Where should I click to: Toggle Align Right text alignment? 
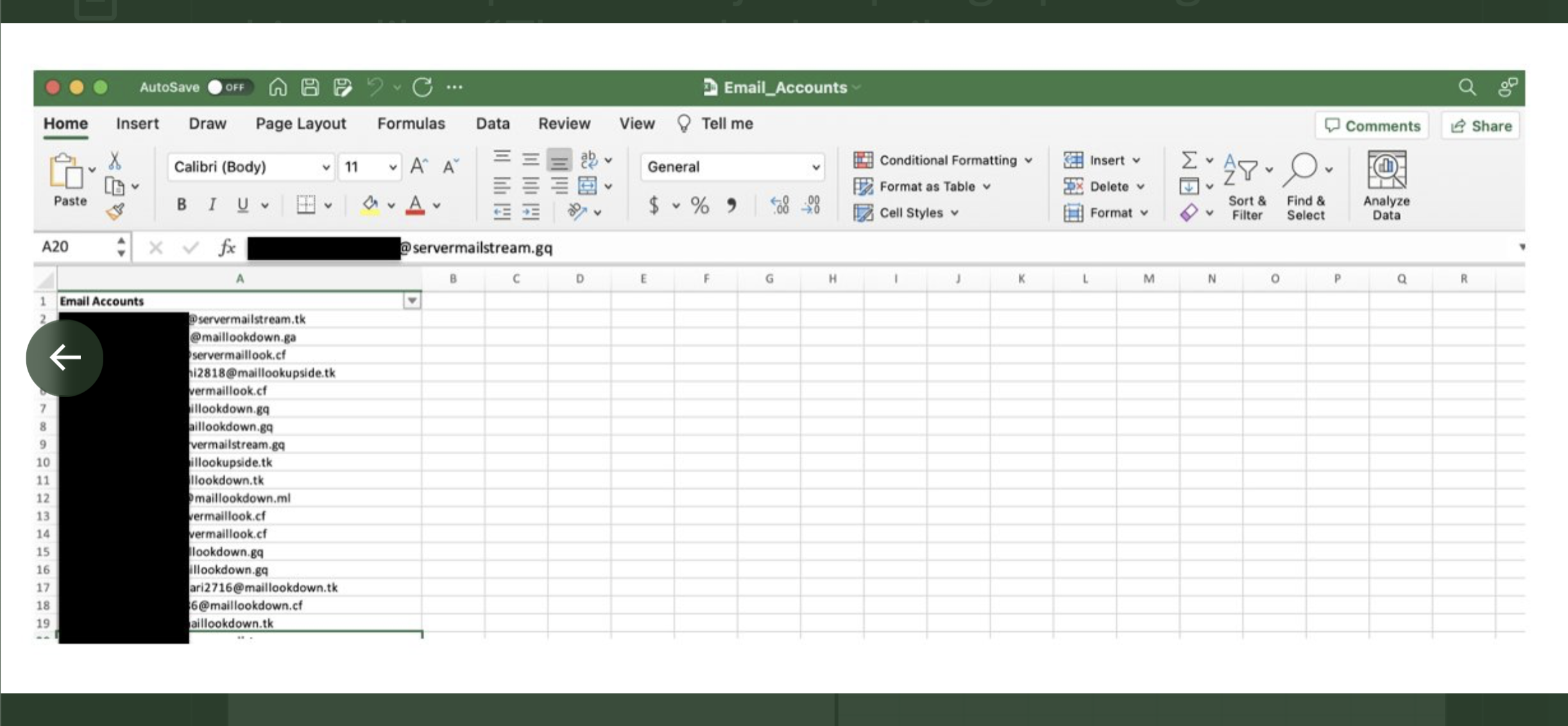(559, 186)
